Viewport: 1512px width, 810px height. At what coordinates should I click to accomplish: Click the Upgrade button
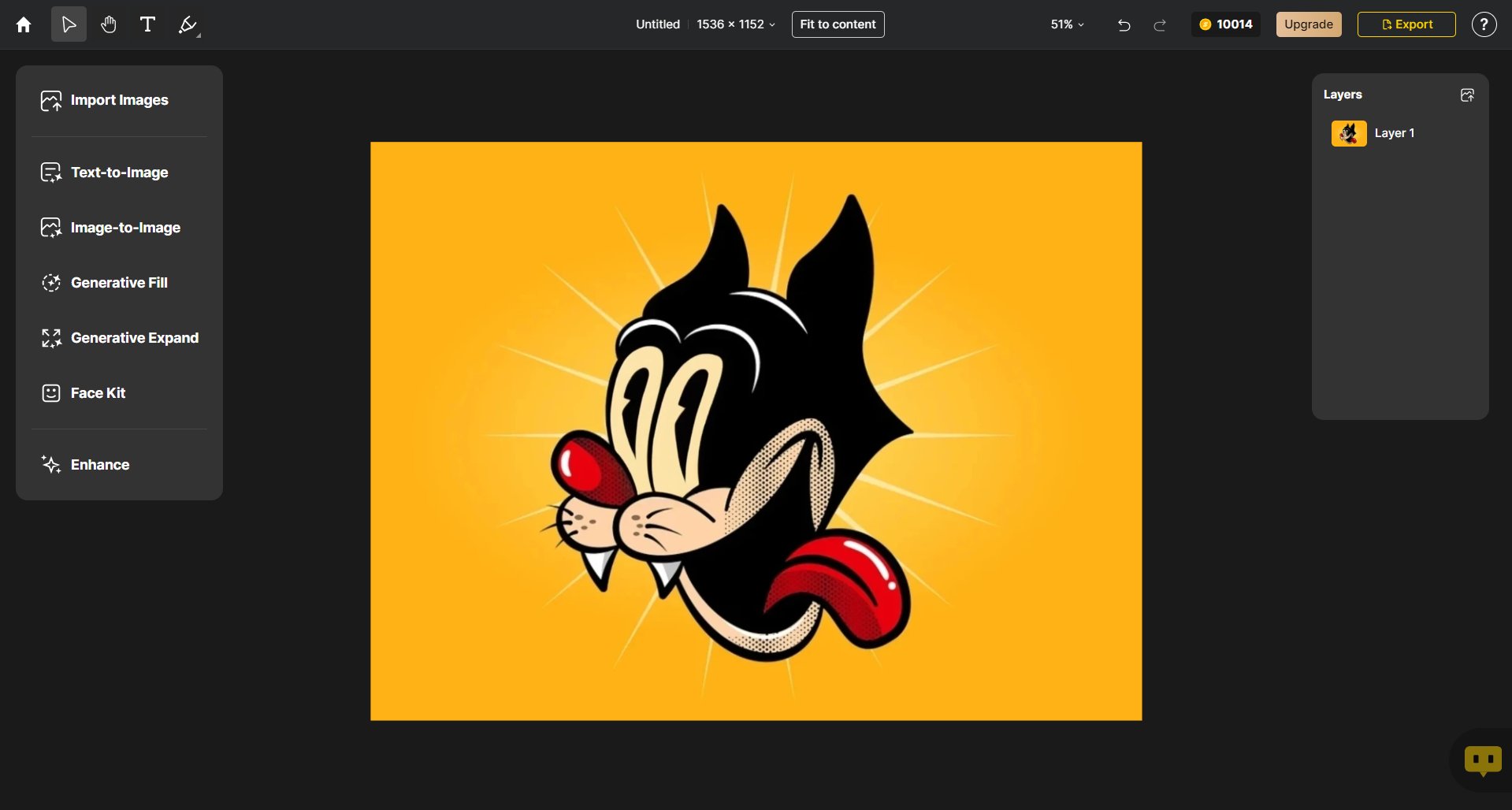click(x=1308, y=24)
